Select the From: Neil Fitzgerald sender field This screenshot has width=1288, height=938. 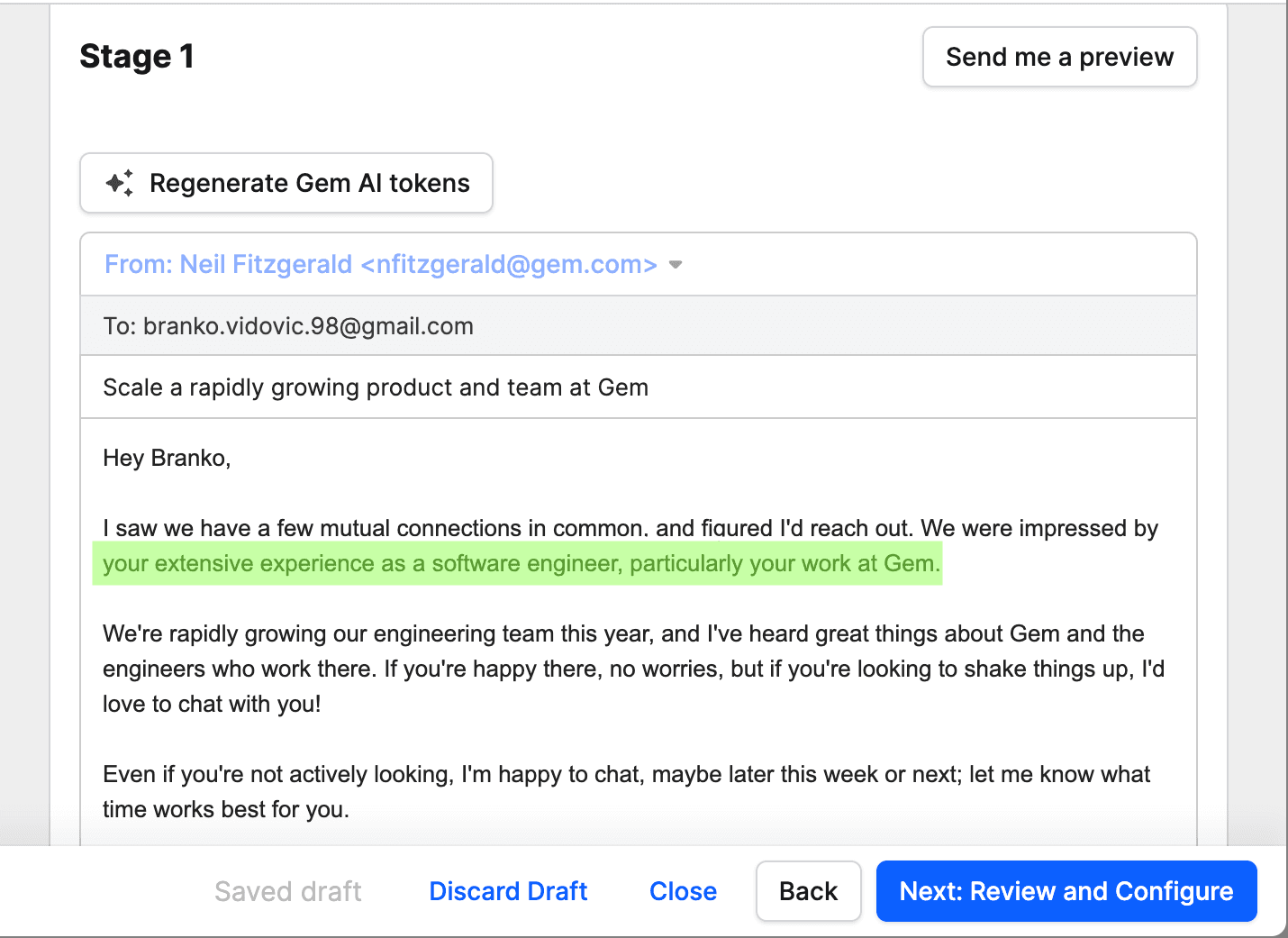380,265
